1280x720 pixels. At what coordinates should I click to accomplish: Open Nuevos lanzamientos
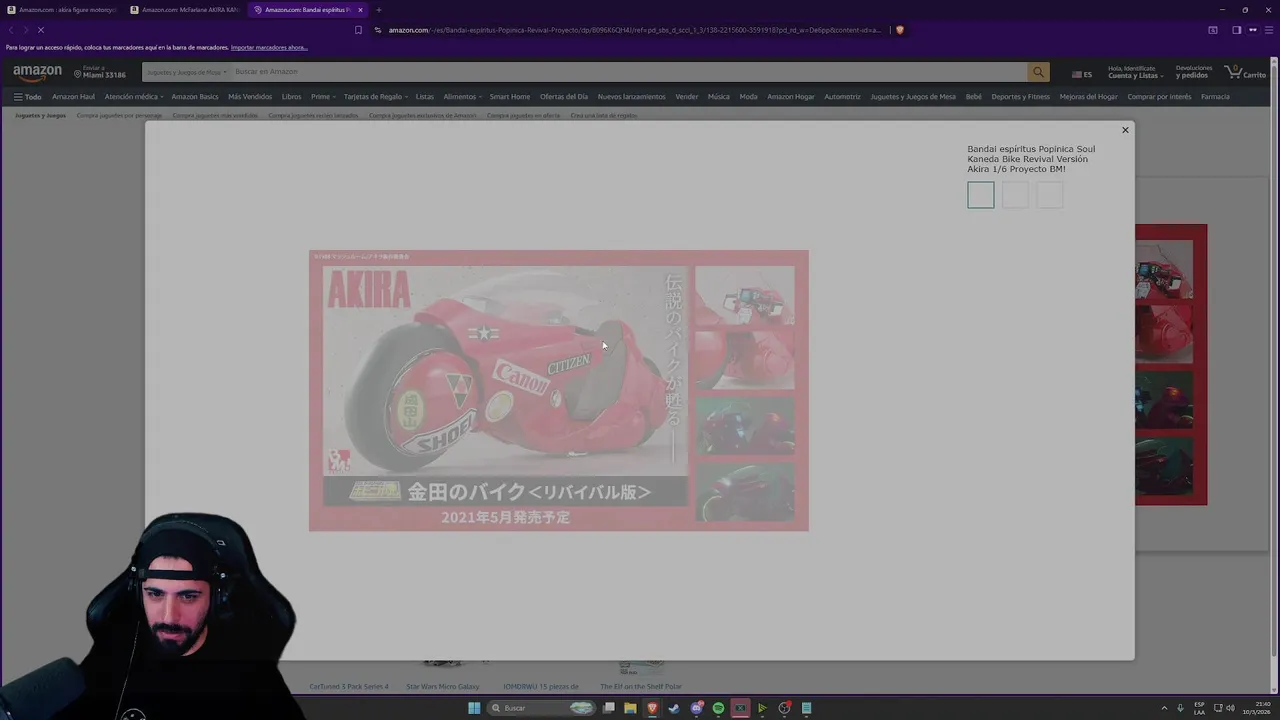(x=631, y=97)
